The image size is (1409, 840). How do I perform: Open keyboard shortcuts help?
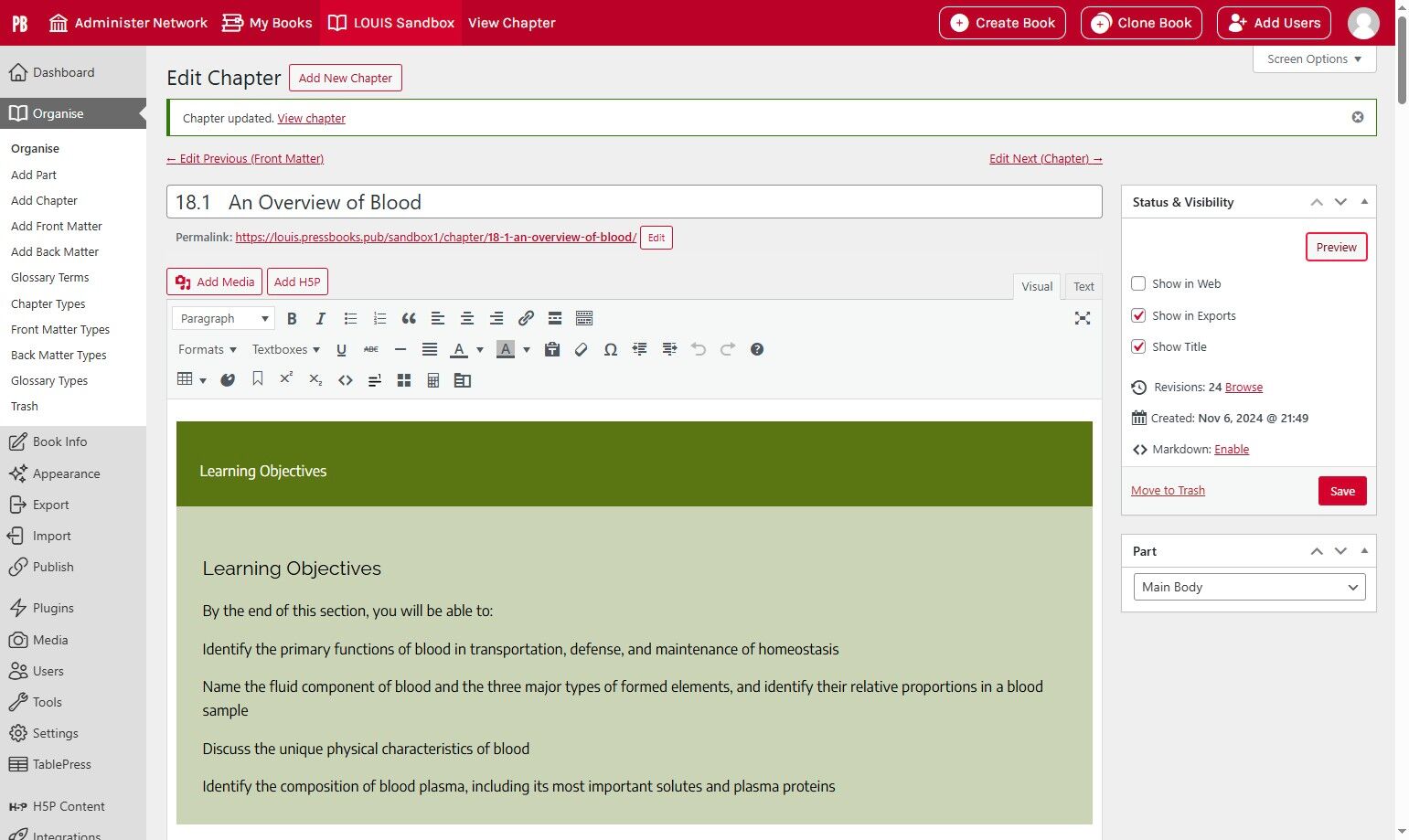pos(757,349)
